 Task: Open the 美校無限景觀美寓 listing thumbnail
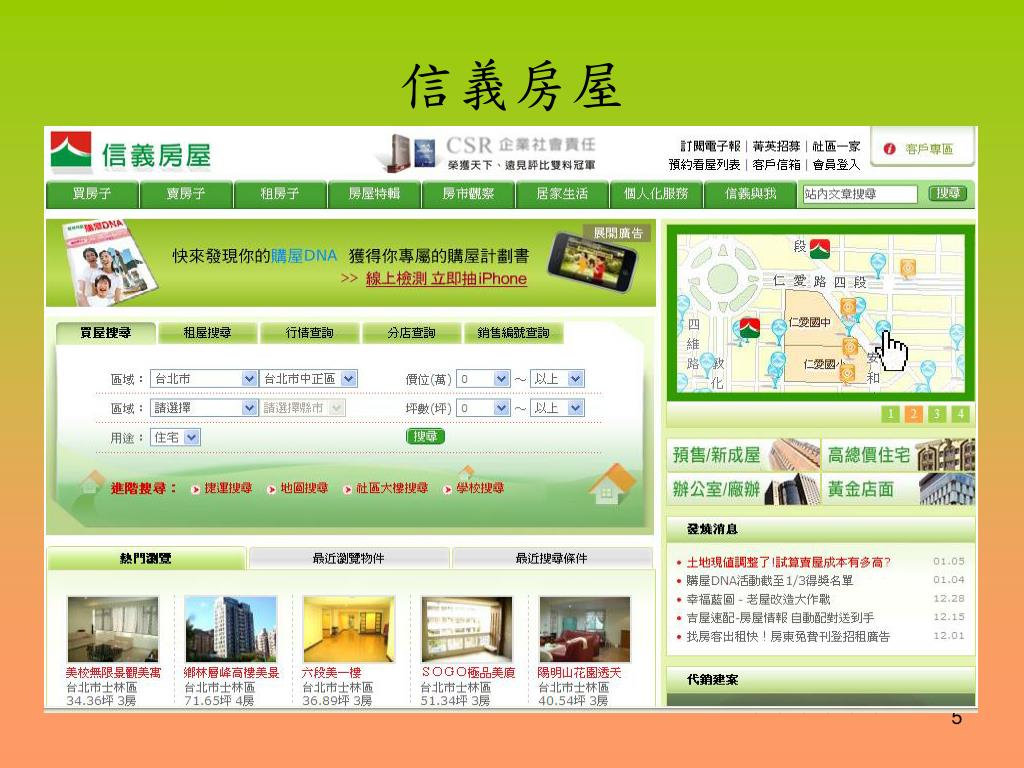tap(113, 630)
